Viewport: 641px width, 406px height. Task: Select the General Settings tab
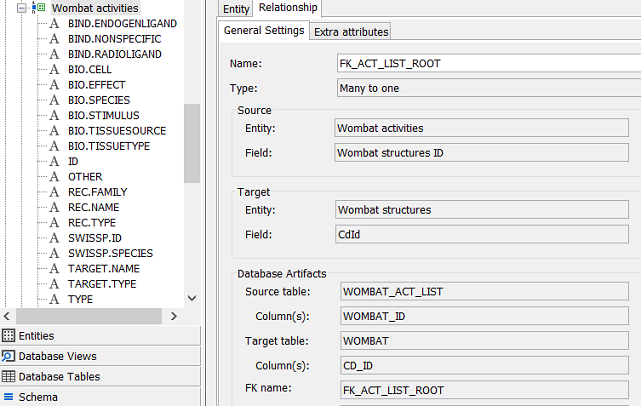(x=263, y=31)
